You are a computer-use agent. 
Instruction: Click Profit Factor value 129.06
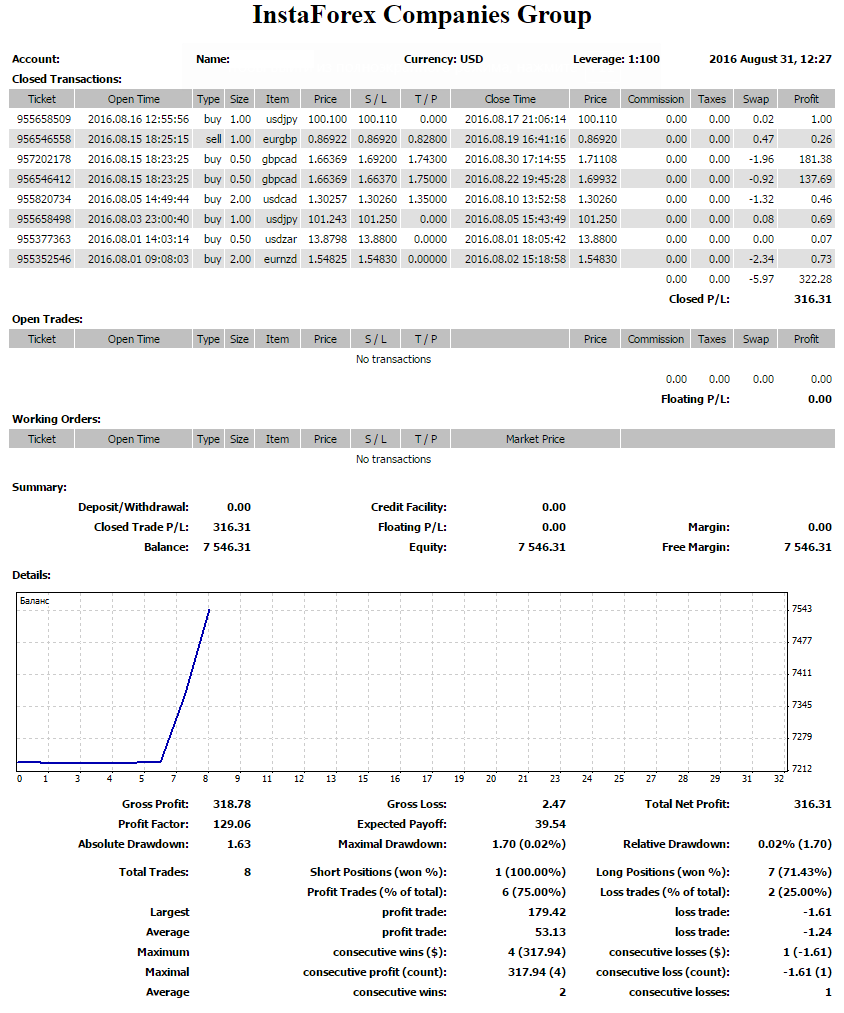[x=232, y=824]
